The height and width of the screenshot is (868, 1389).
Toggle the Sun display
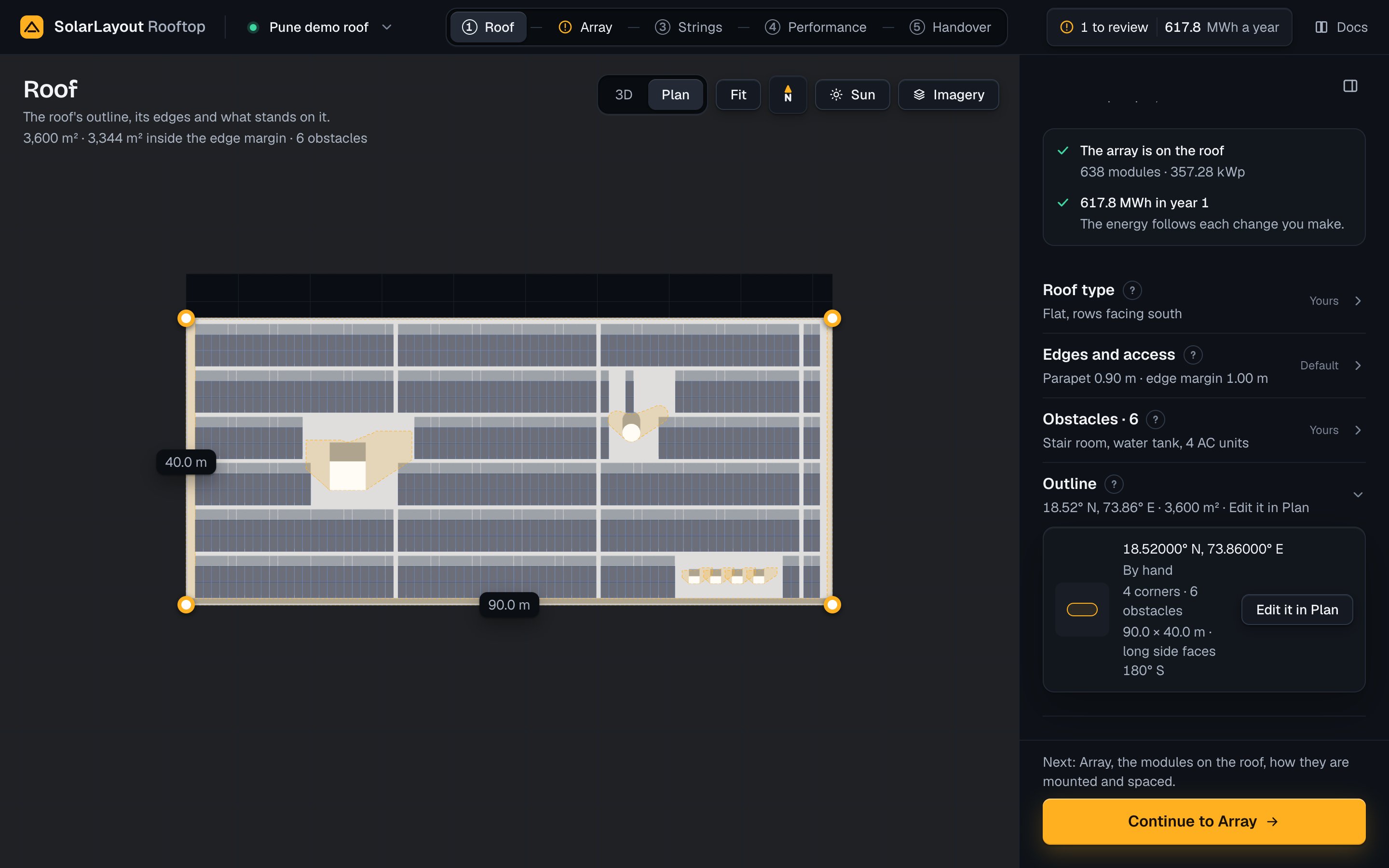tap(852, 95)
